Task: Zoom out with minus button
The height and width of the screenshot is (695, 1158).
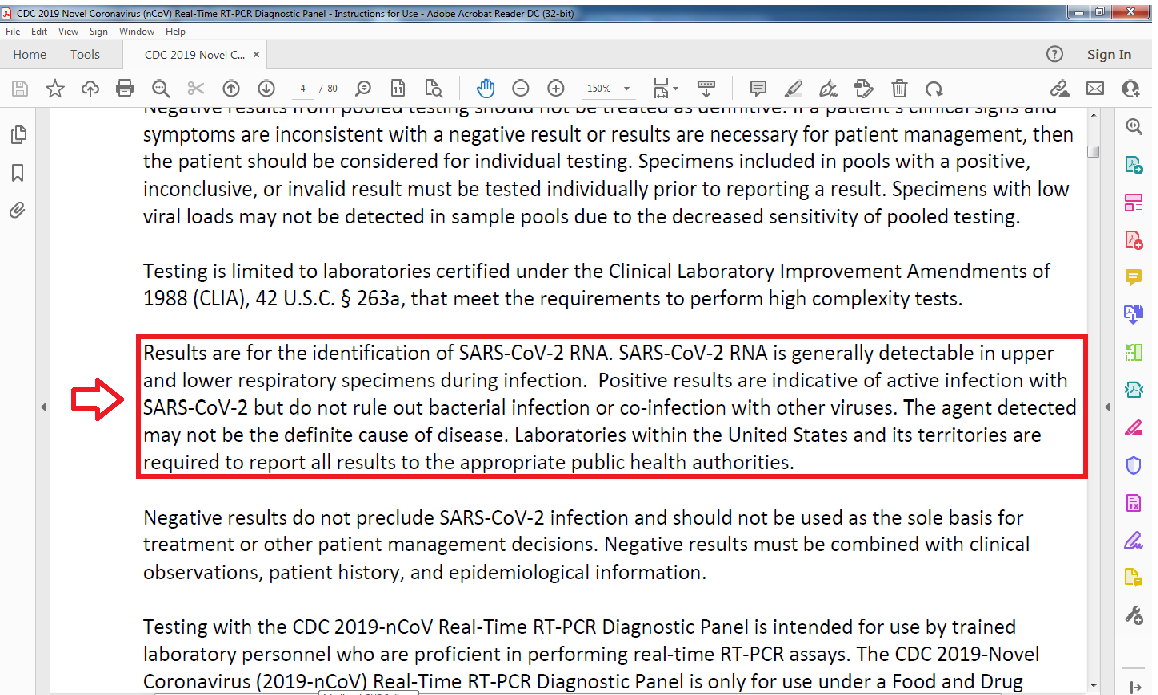Action: click(521, 89)
